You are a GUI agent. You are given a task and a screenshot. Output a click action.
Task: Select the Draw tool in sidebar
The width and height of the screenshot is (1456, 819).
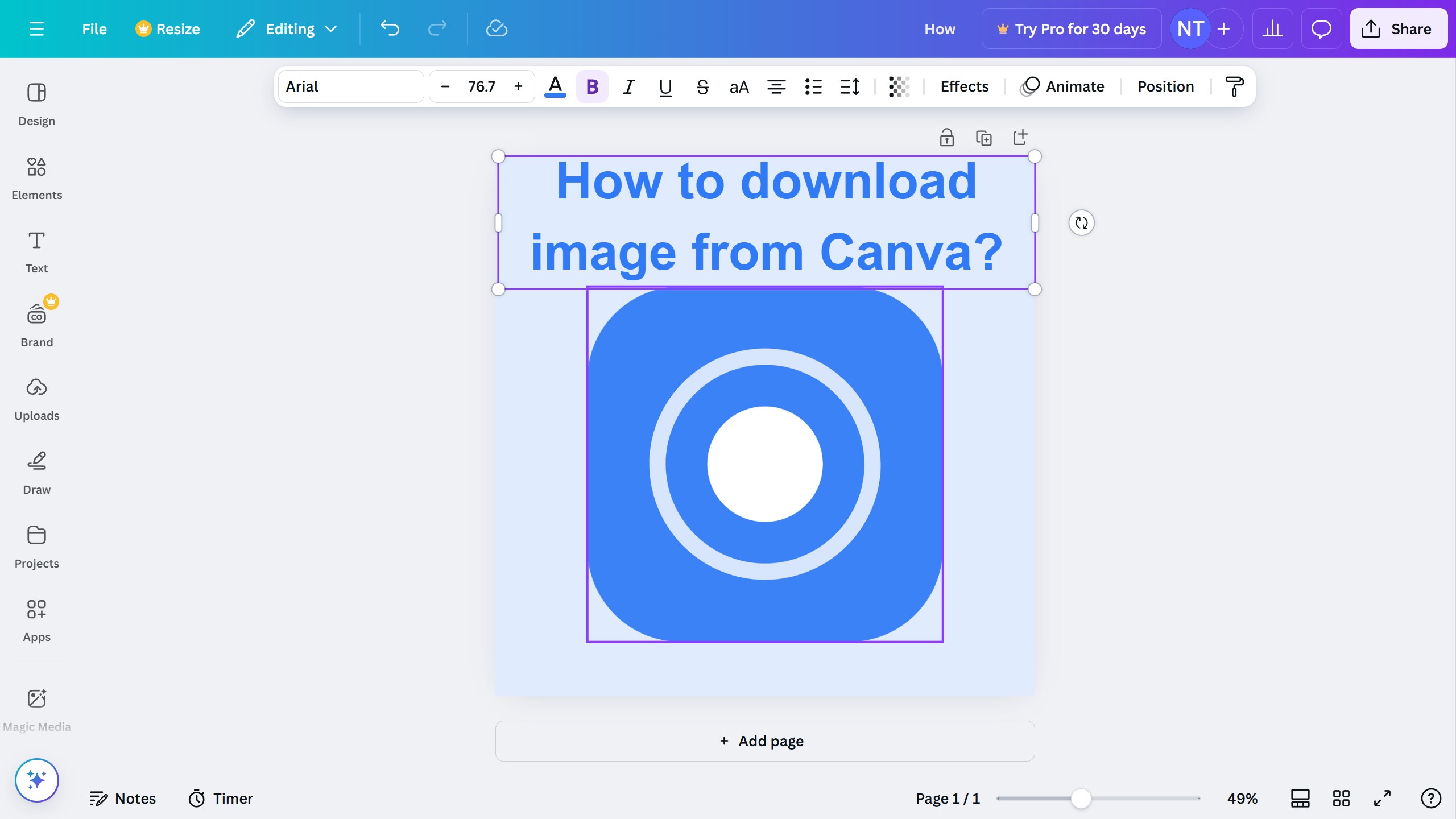tap(36, 473)
